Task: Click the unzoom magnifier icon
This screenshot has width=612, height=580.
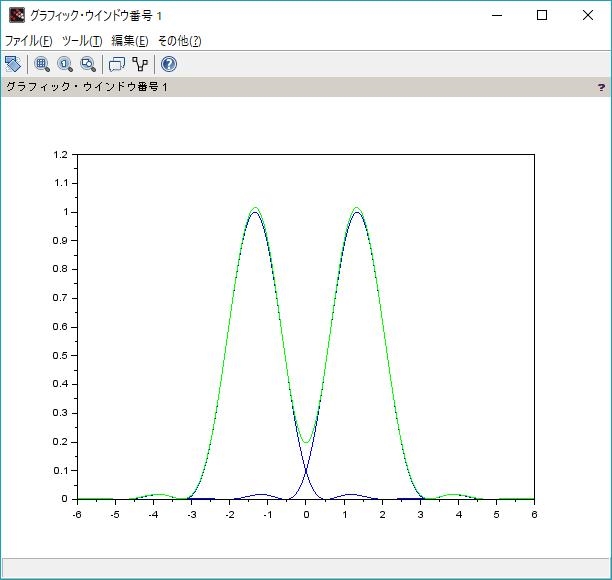Action: pos(88,64)
